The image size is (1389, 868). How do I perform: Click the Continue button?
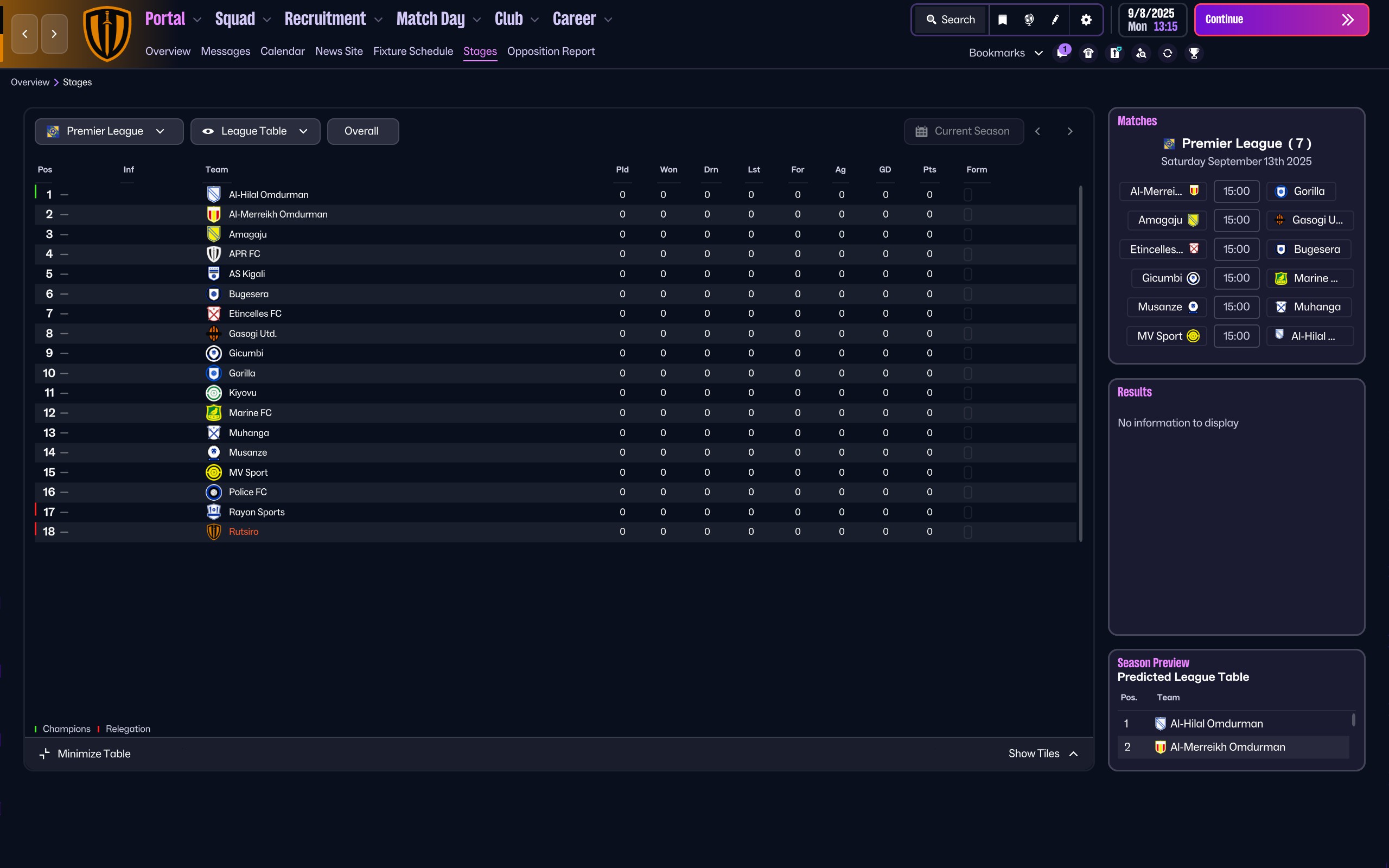click(x=1281, y=20)
